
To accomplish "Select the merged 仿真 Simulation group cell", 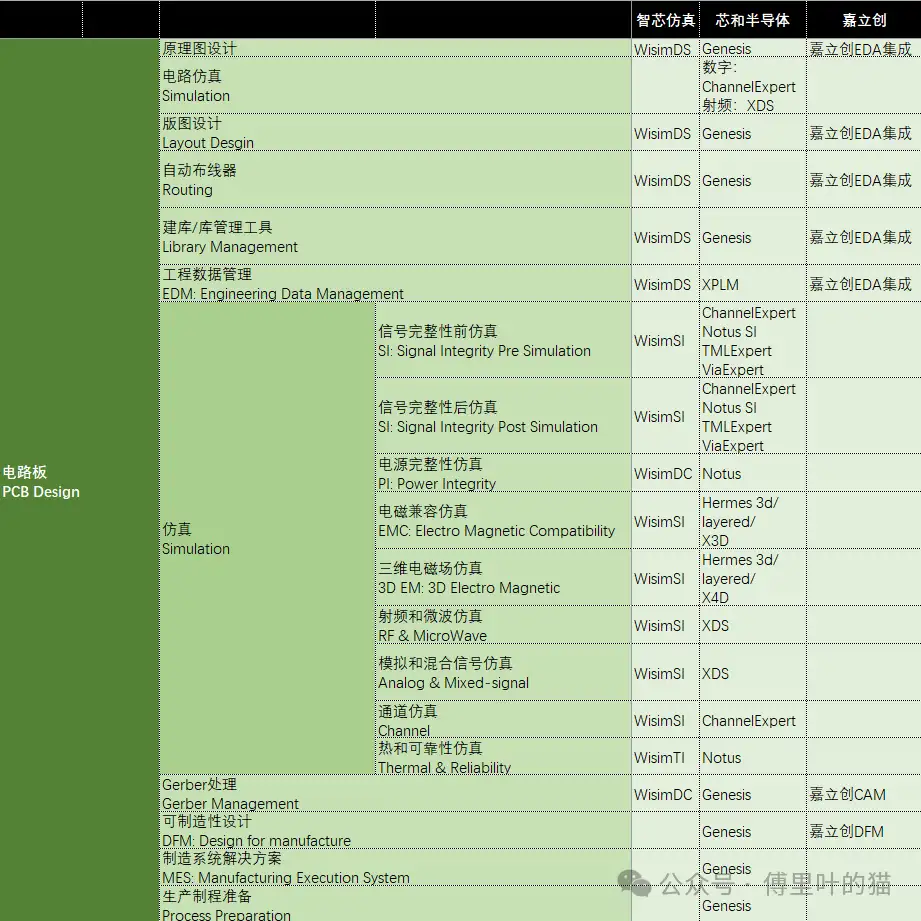I will tap(267, 539).
